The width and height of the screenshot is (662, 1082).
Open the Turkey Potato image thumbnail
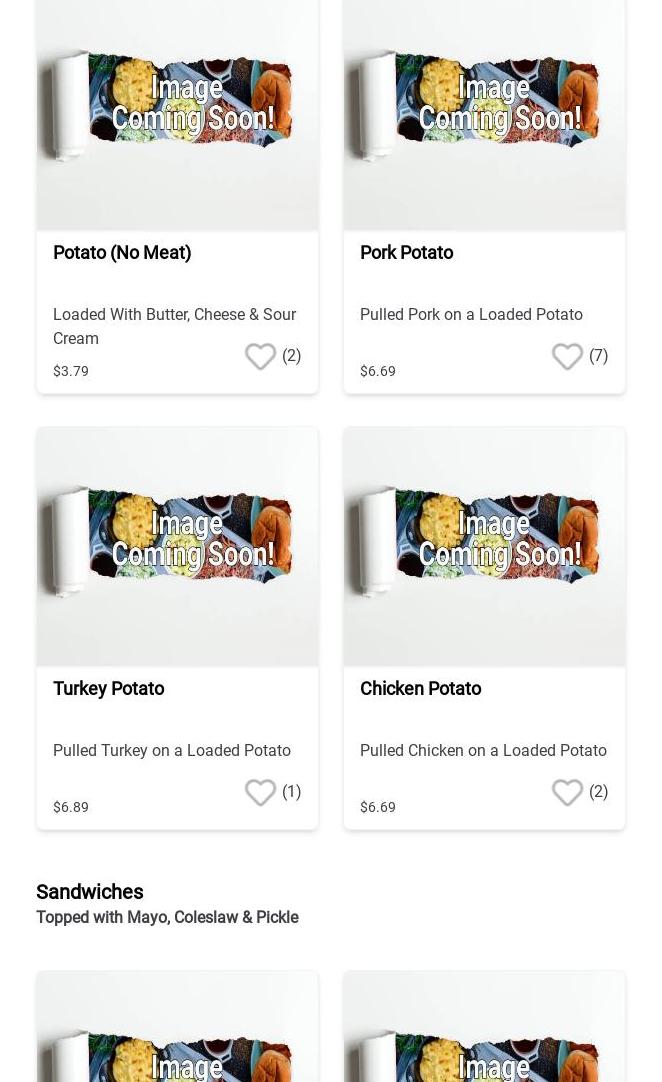(177, 547)
